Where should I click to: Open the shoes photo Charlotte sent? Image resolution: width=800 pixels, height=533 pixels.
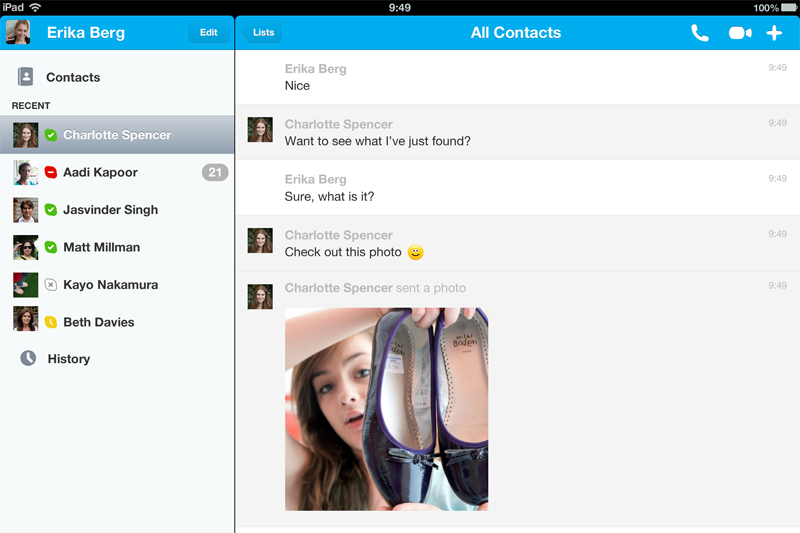pyautogui.click(x=386, y=409)
